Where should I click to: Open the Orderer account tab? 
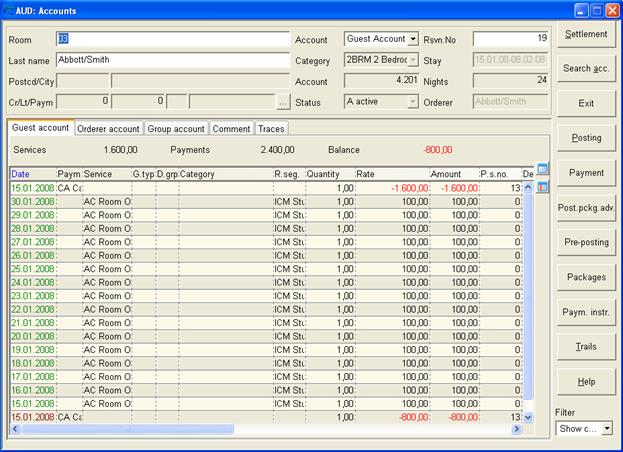tap(108, 129)
